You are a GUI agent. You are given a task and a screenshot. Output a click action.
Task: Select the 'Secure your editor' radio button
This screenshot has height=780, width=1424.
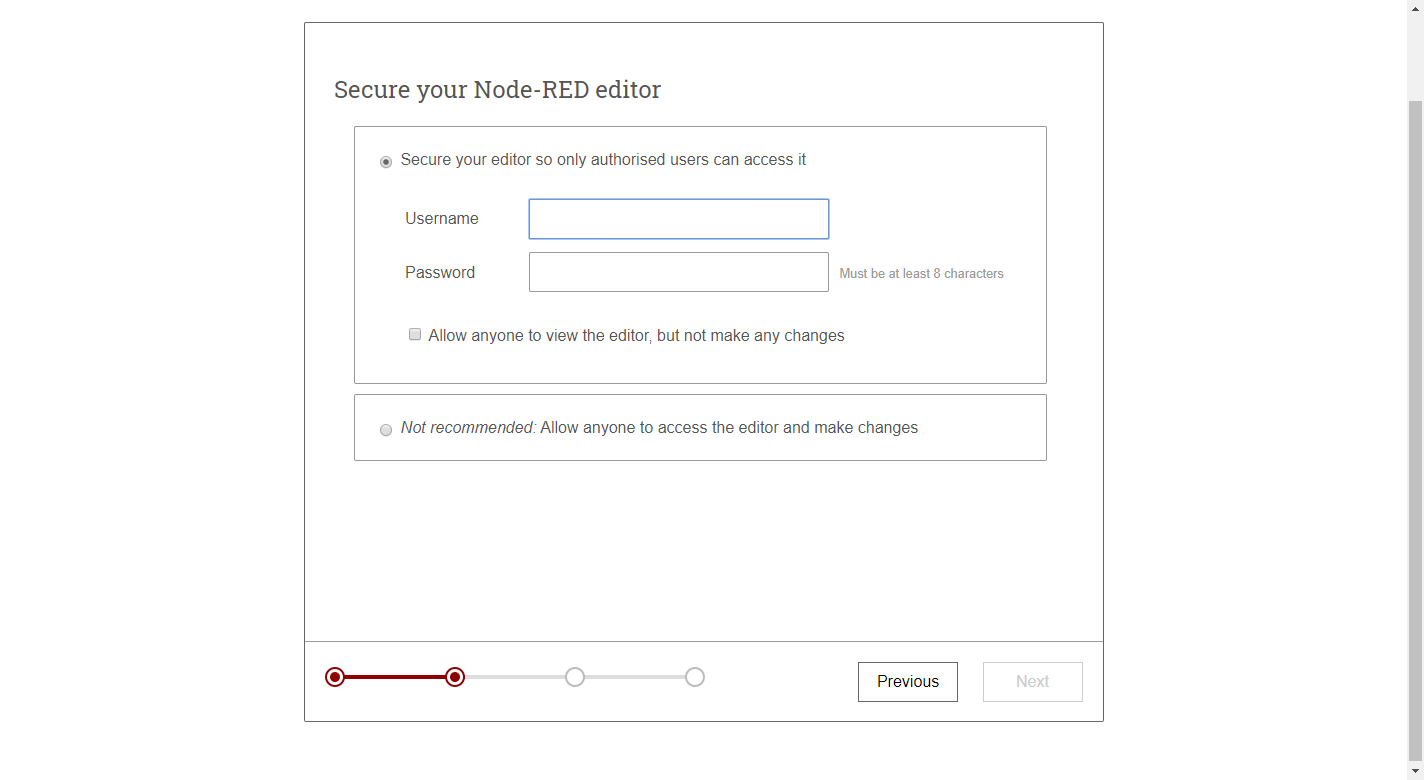coord(386,162)
